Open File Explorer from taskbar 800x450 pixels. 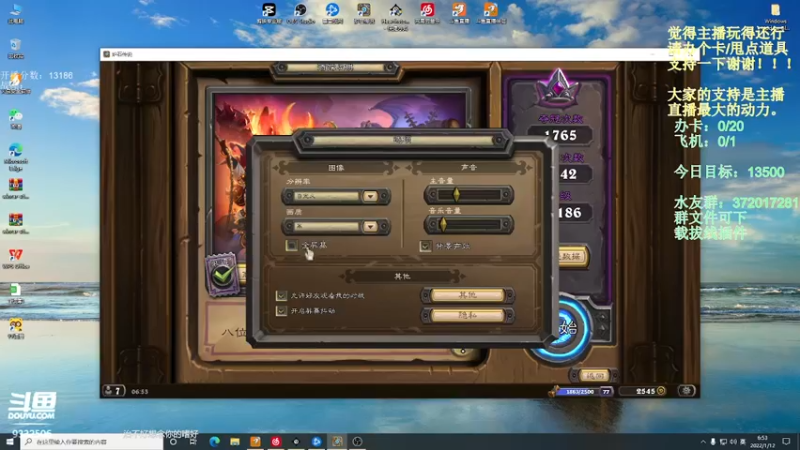click(x=235, y=441)
